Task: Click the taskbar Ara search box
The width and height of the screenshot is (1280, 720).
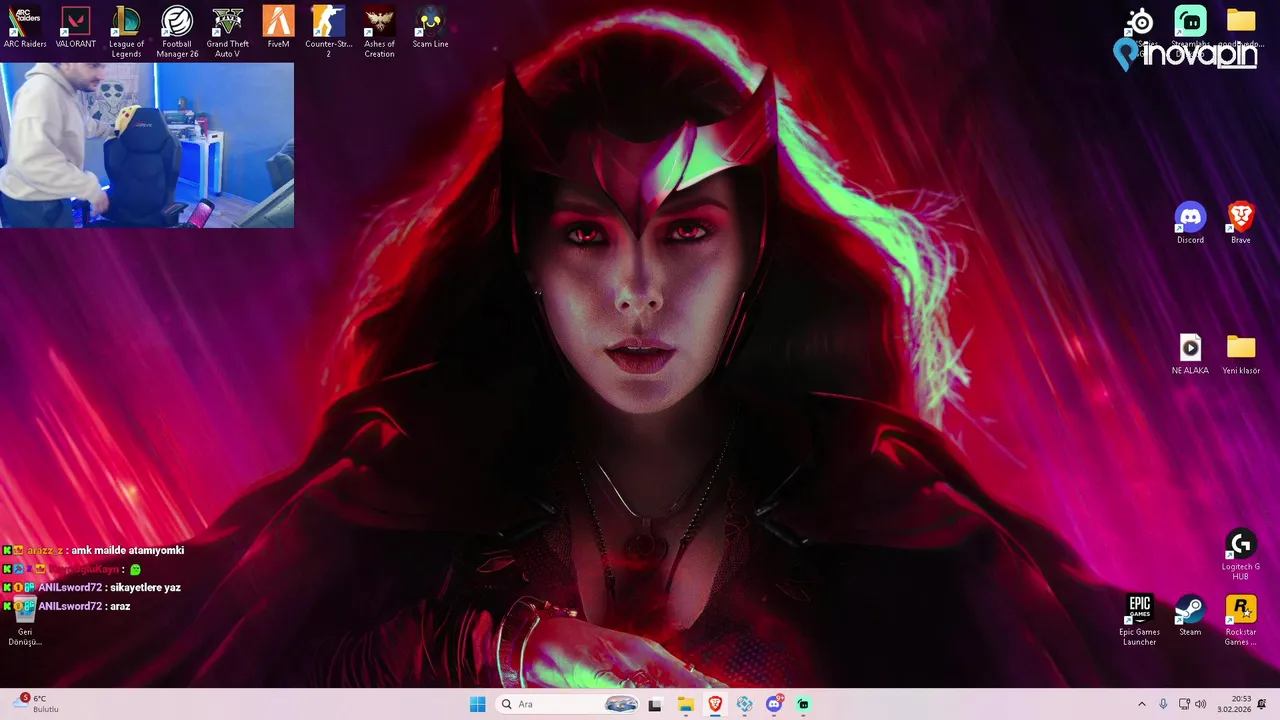Action: click(567, 704)
